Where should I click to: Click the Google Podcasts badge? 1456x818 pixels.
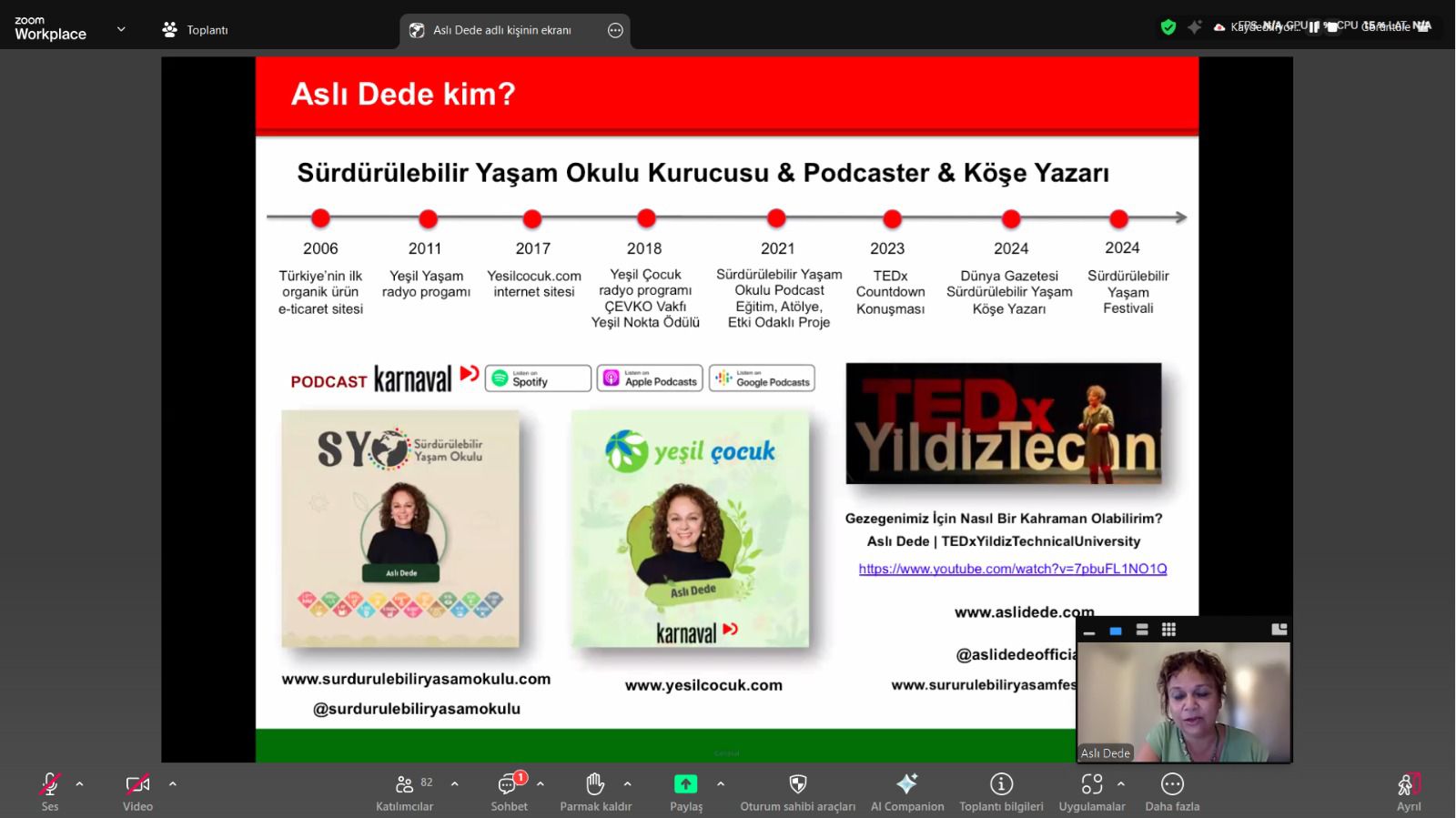click(x=763, y=379)
